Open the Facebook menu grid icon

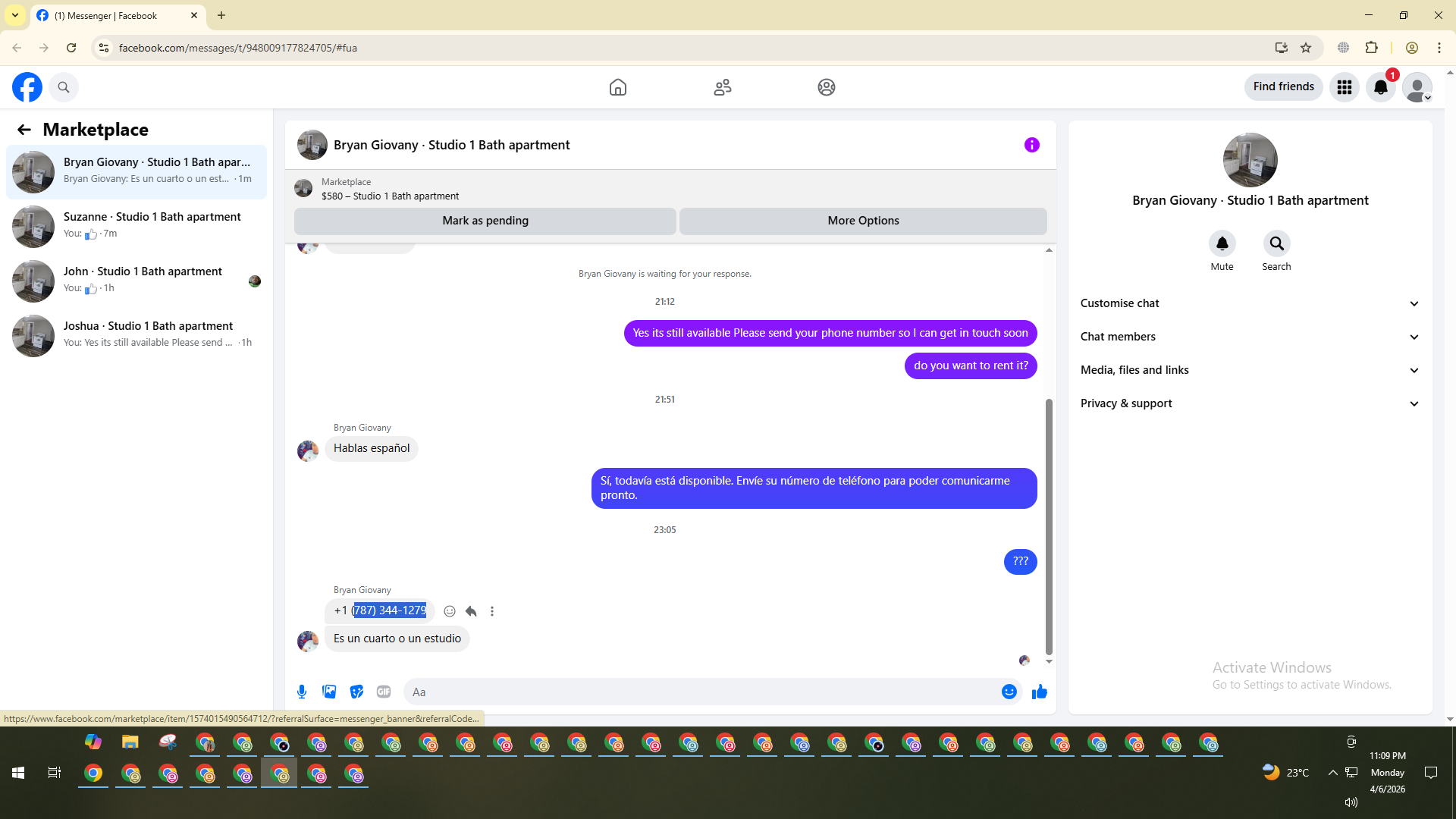(x=1345, y=87)
